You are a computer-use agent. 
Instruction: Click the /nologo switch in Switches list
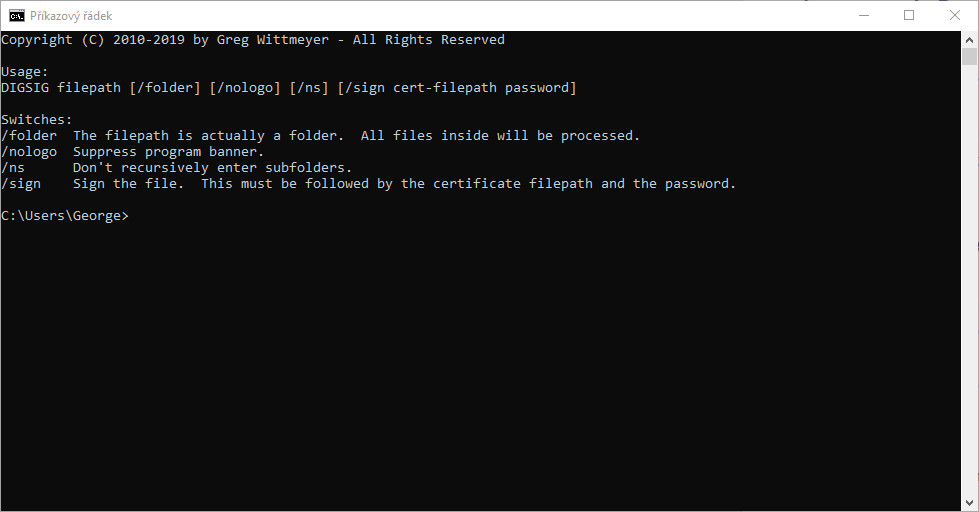tap(29, 152)
